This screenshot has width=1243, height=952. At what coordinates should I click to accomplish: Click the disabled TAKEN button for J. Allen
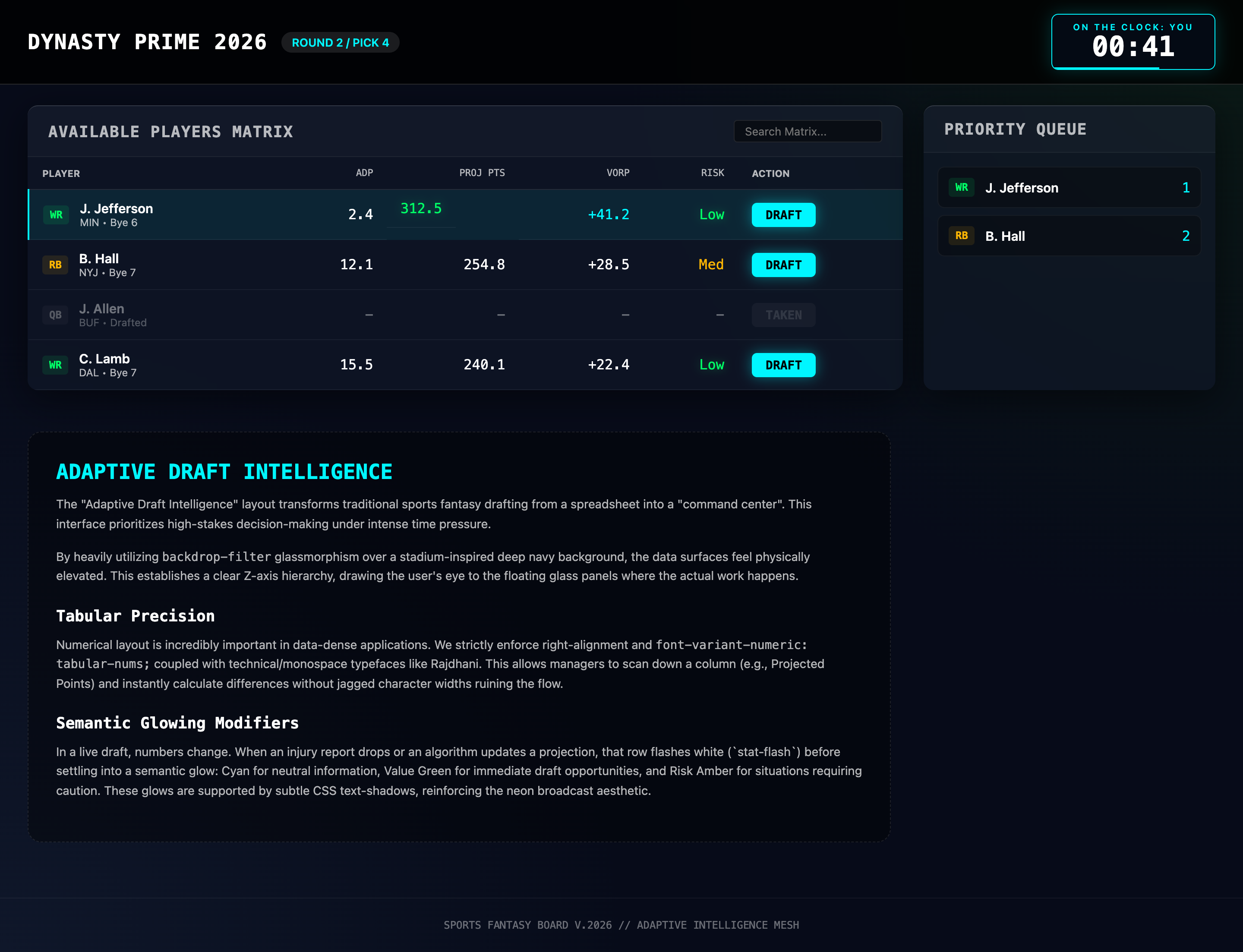[x=783, y=315]
